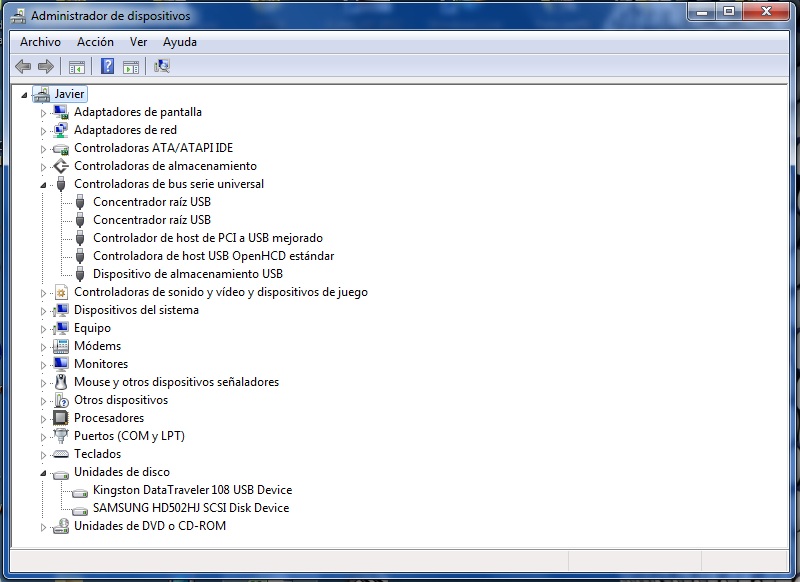Click the Módems icon
Image resolution: width=800 pixels, height=582 pixels.
click(x=61, y=346)
